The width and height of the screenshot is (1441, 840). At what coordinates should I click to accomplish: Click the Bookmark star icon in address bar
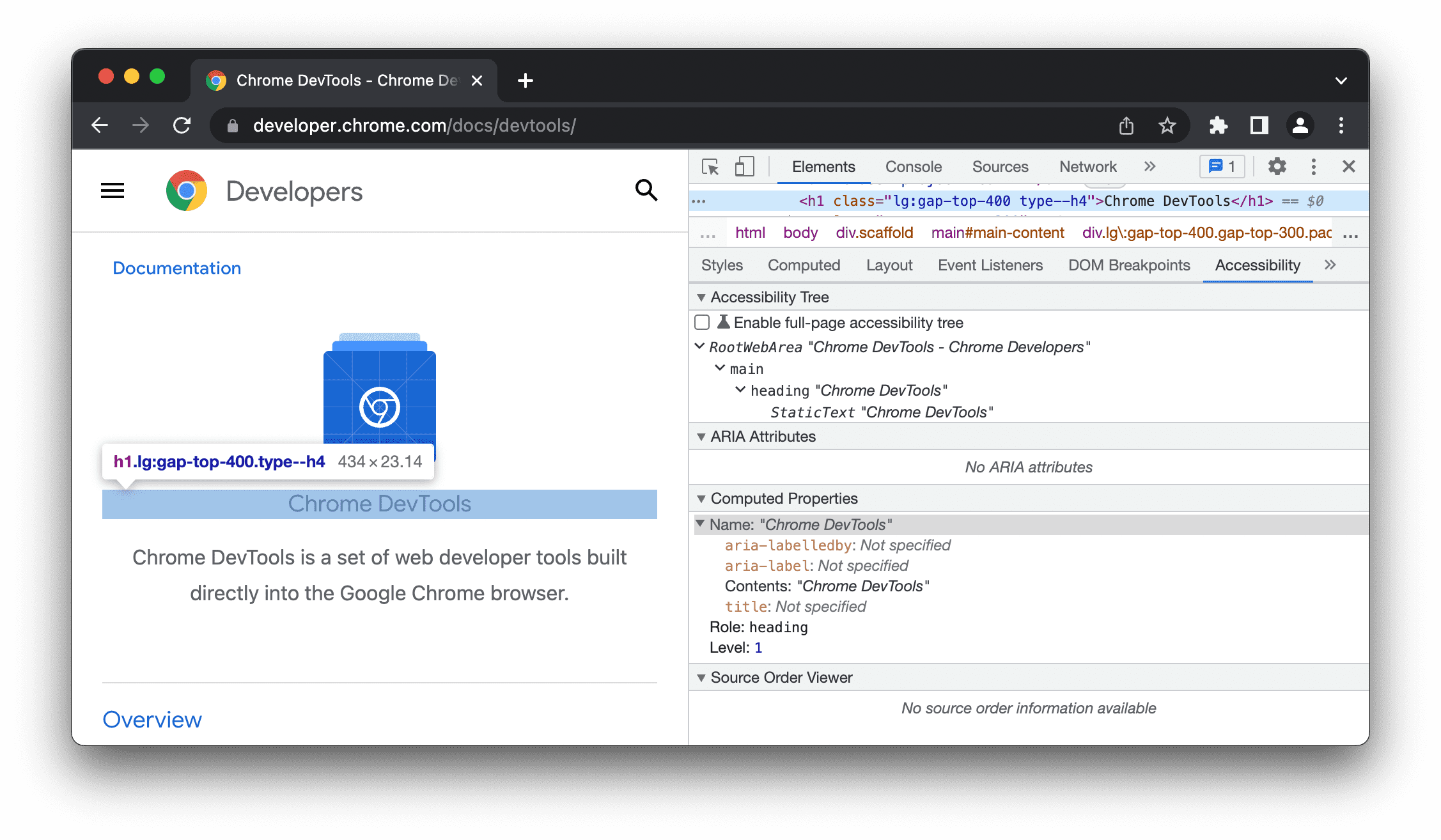1169,125
